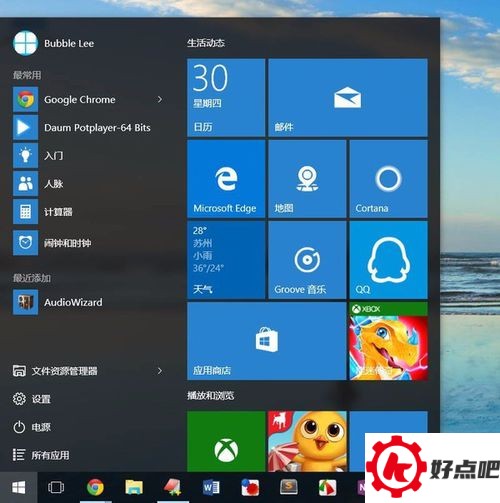Click the Windows Start button

tap(19, 488)
